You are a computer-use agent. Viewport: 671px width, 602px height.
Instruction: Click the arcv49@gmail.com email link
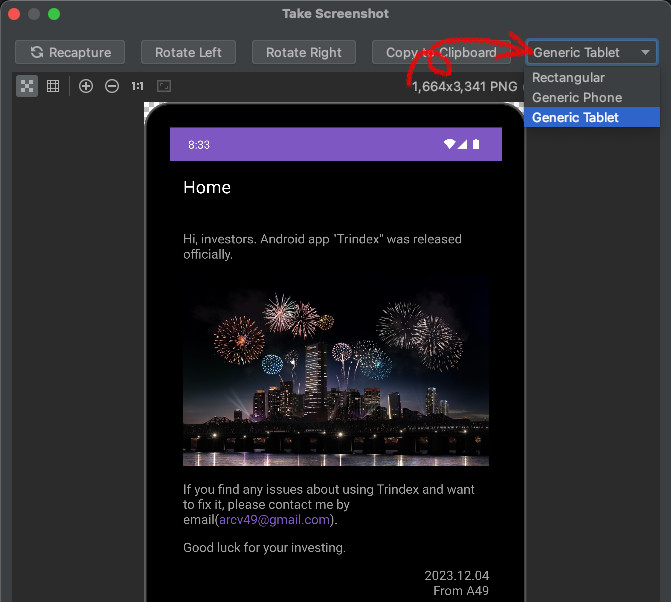(x=274, y=519)
